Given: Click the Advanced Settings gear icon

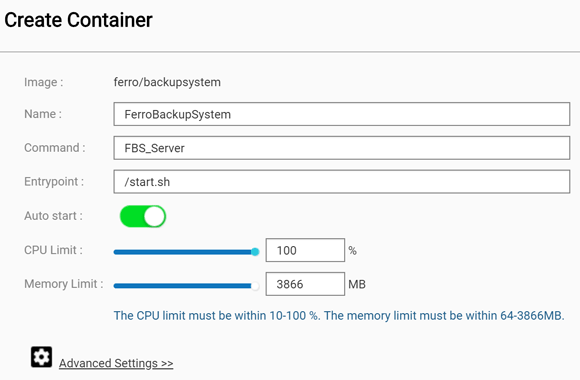Looking at the screenshot, I should [x=41, y=357].
